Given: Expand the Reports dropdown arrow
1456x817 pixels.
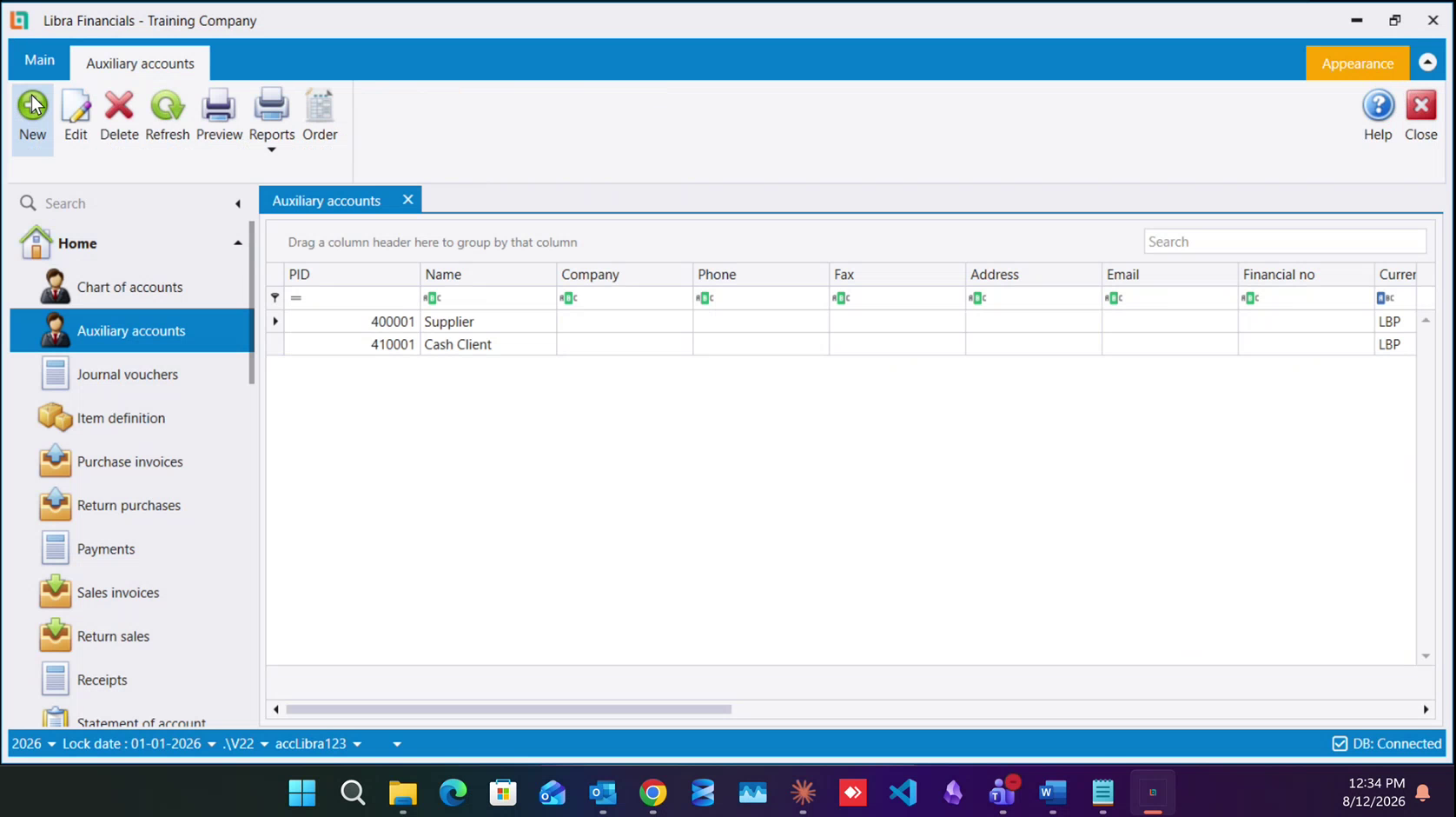Looking at the screenshot, I should pos(271,150).
